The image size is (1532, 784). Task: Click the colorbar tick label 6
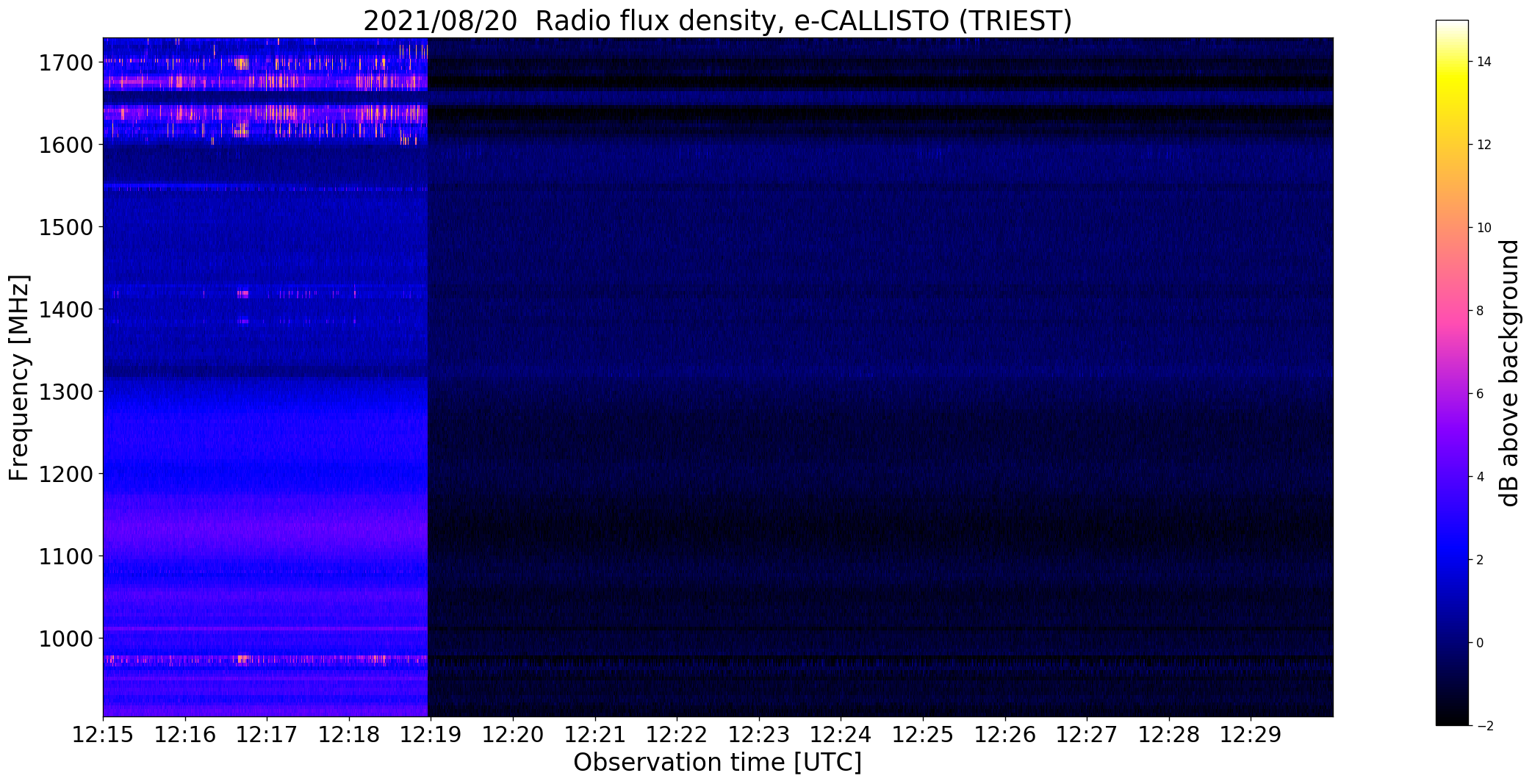click(1480, 394)
